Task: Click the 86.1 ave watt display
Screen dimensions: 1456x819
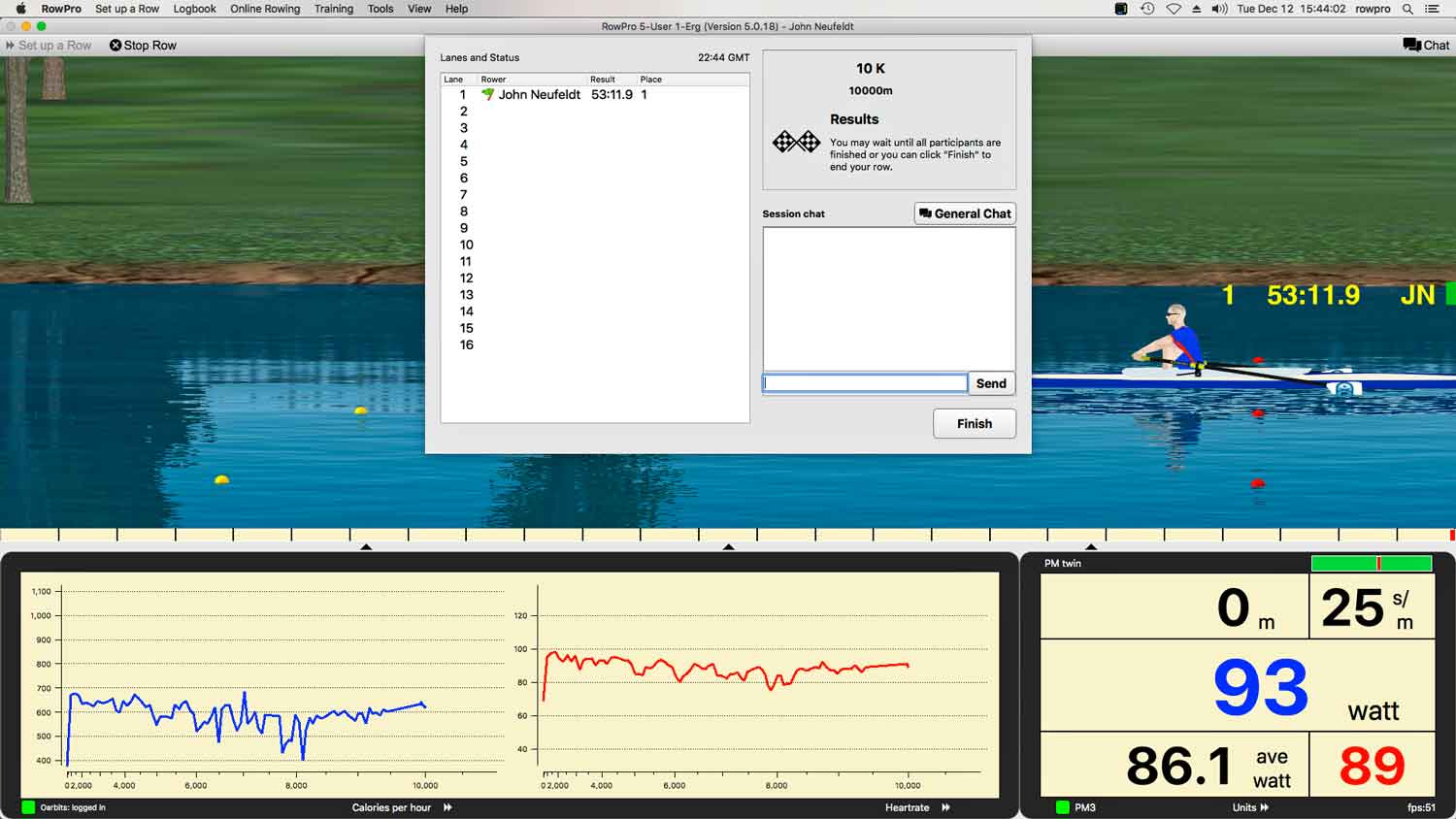Action: tap(1175, 765)
